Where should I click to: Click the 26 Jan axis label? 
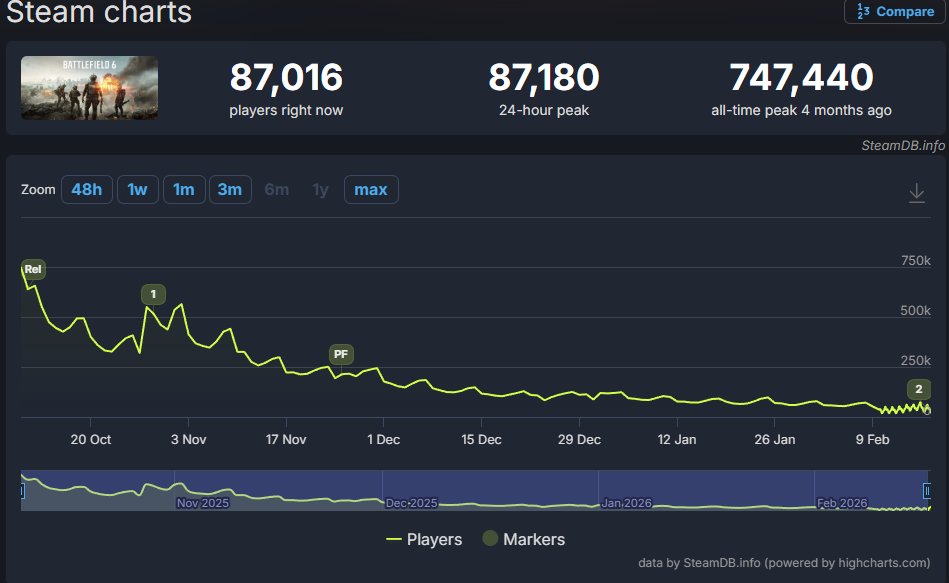775,440
